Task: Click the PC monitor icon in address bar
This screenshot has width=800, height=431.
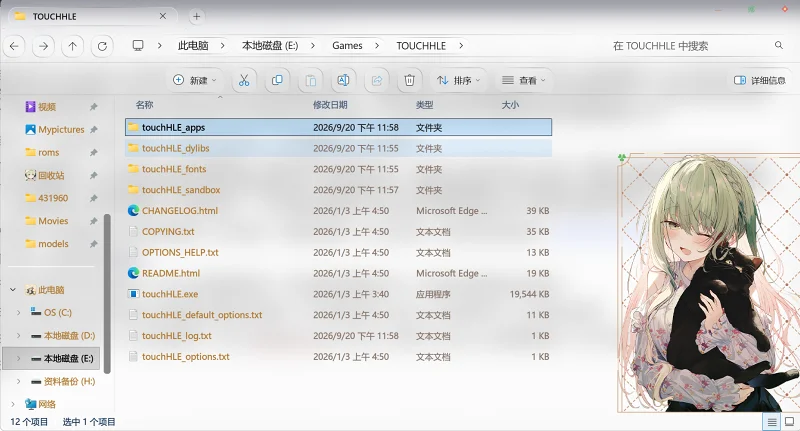Action: (x=138, y=45)
